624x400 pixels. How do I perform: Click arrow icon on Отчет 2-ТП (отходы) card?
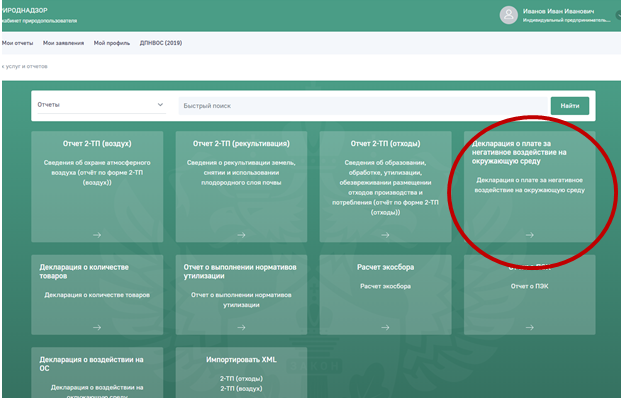click(385, 235)
